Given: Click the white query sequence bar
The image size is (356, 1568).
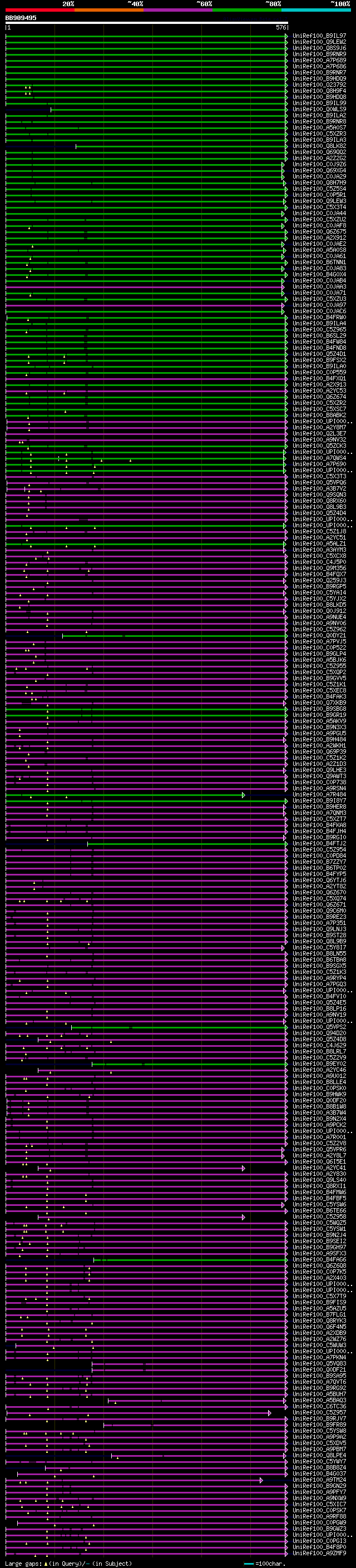Looking at the screenshot, I should click(147, 23).
